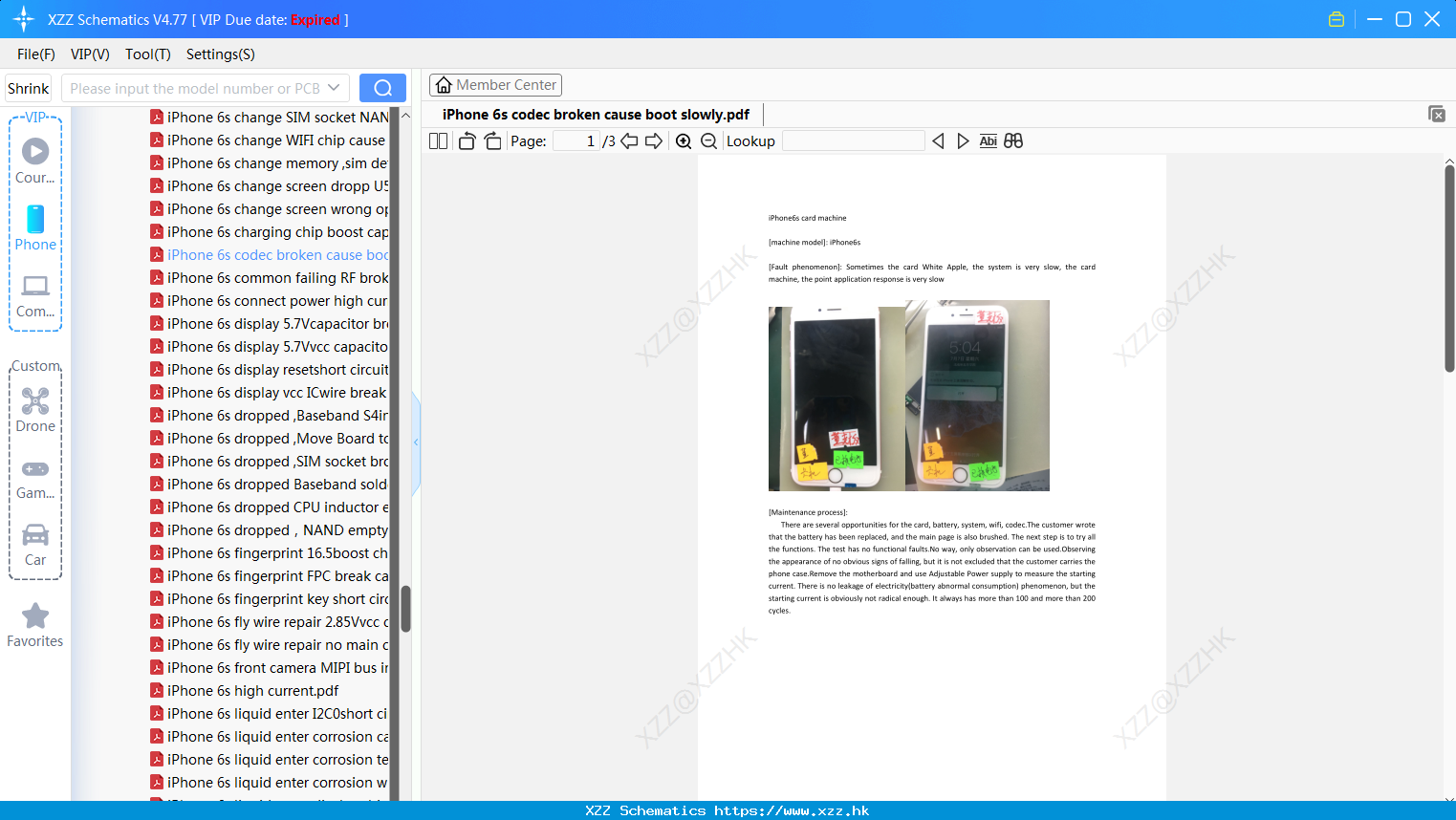1456x820 pixels.
Task: Open the Settings(S) menu
Action: coord(221,54)
